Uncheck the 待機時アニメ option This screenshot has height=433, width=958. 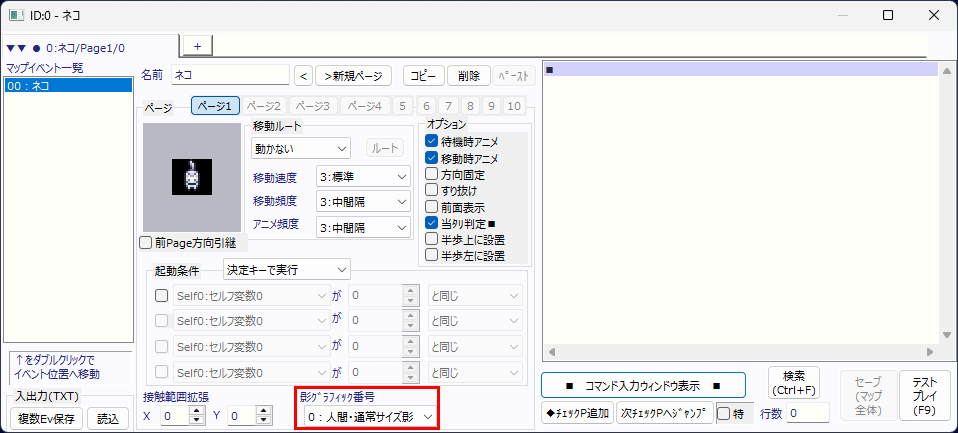click(x=432, y=142)
